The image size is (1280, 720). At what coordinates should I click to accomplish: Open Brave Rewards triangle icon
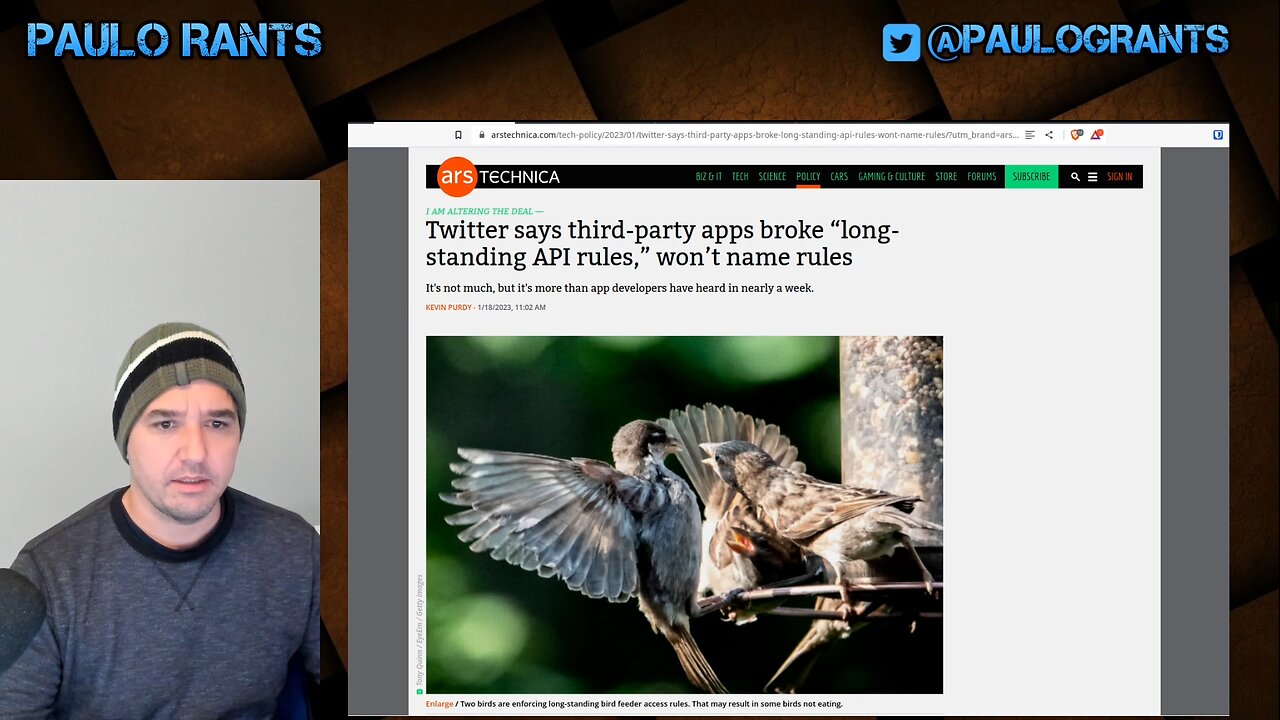point(1097,134)
